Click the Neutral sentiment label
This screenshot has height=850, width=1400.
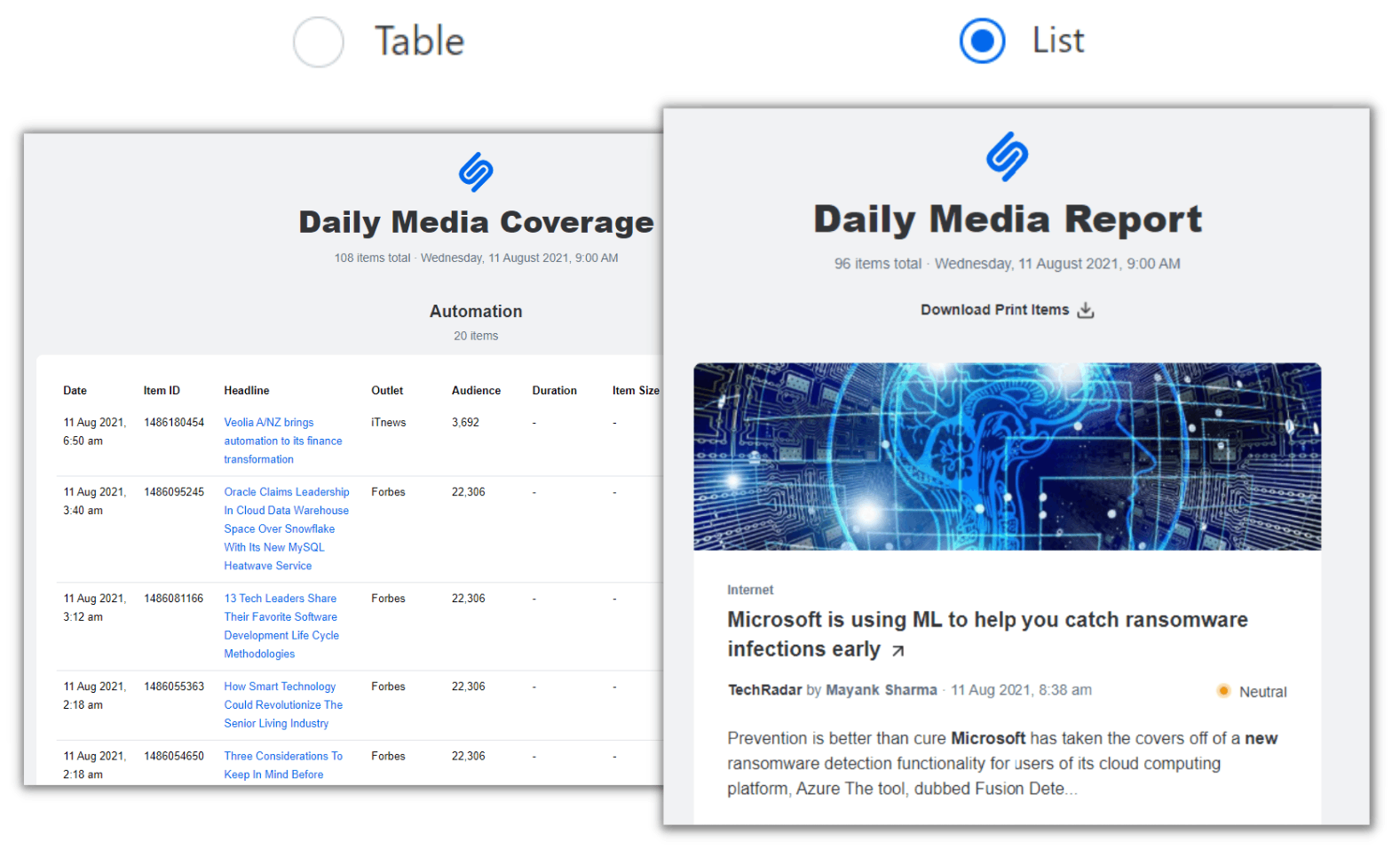point(1262,692)
